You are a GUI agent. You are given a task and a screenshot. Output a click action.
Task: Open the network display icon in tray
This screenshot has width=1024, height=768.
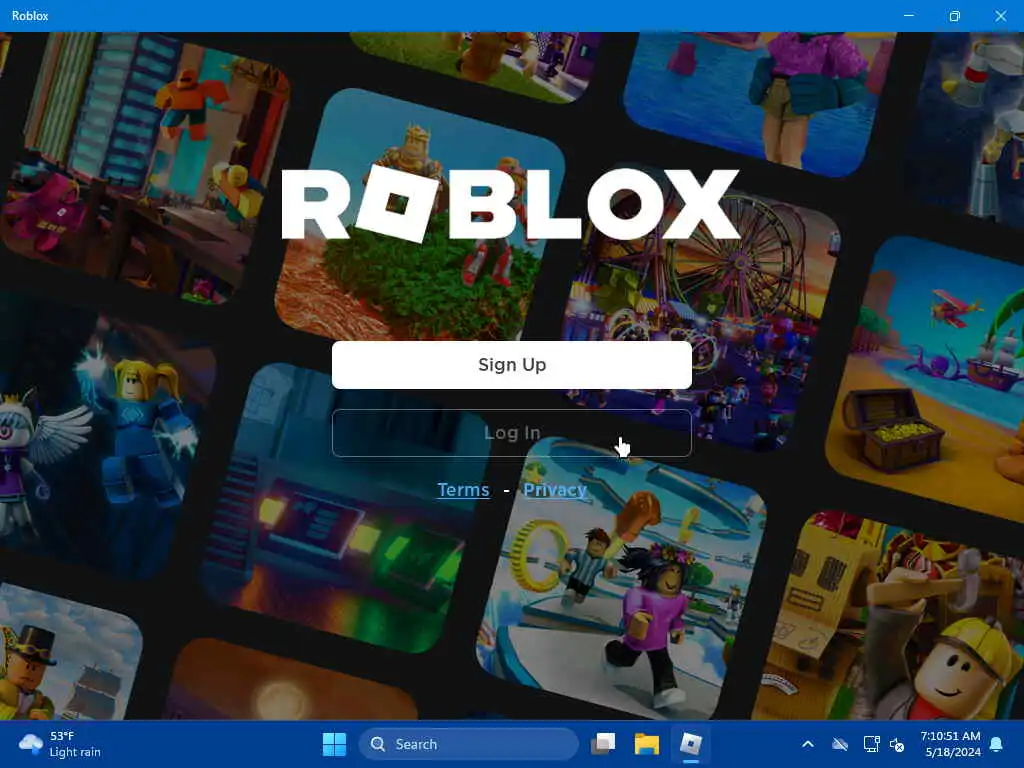coord(871,744)
